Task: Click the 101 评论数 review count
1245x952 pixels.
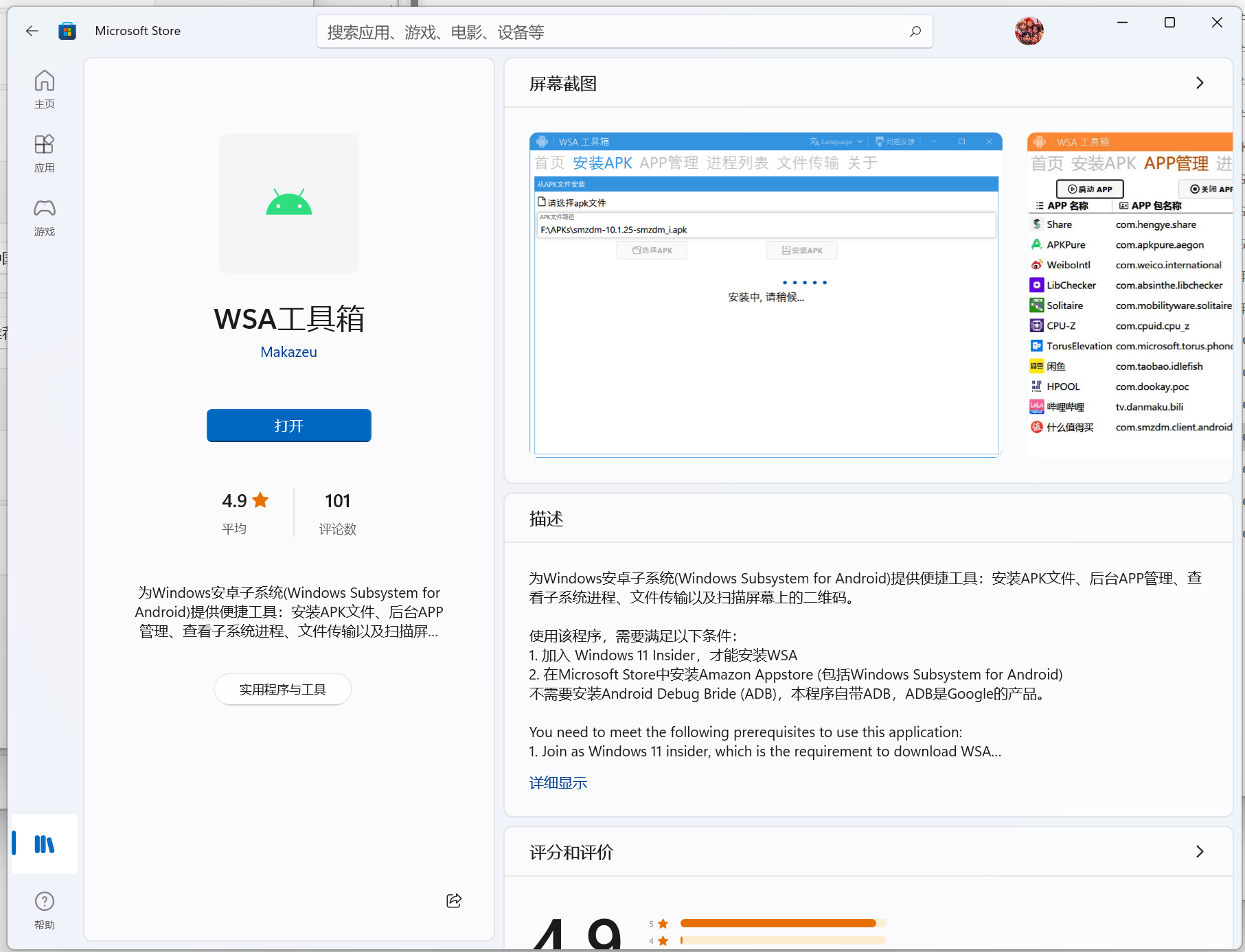Action: pos(338,513)
